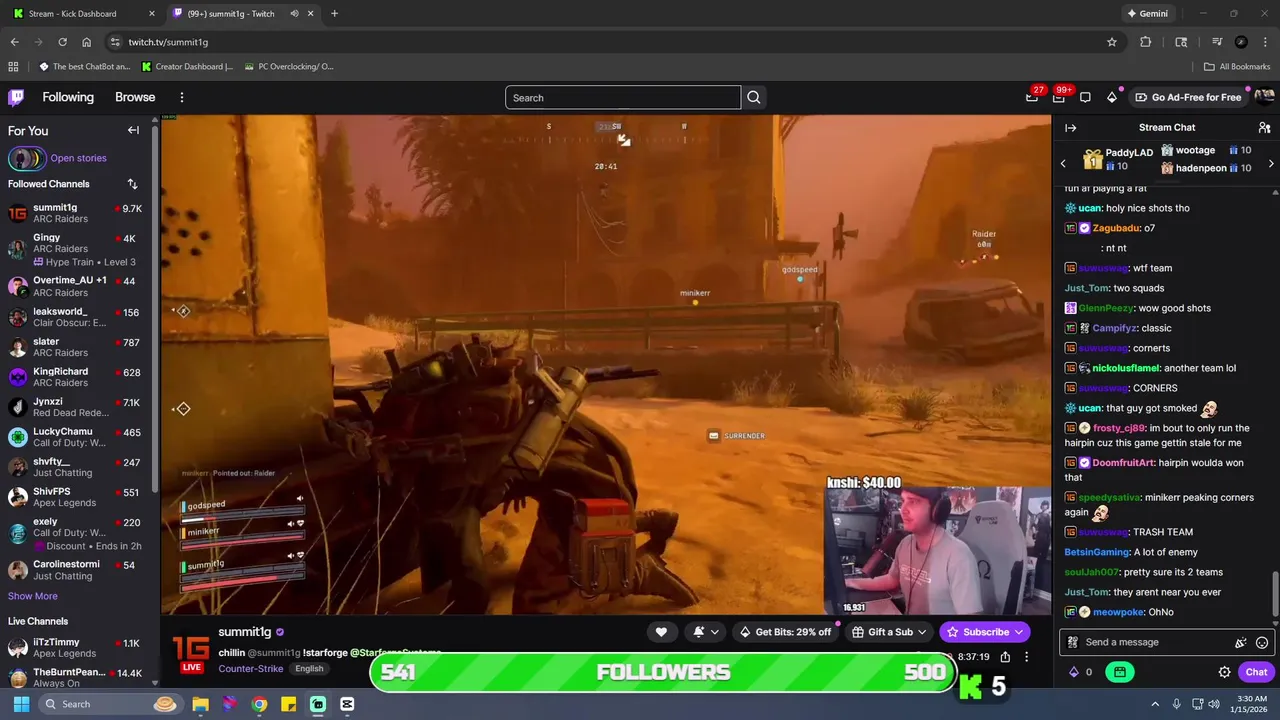
Task: Click the Open stories link
Action: pyautogui.click(x=78, y=158)
